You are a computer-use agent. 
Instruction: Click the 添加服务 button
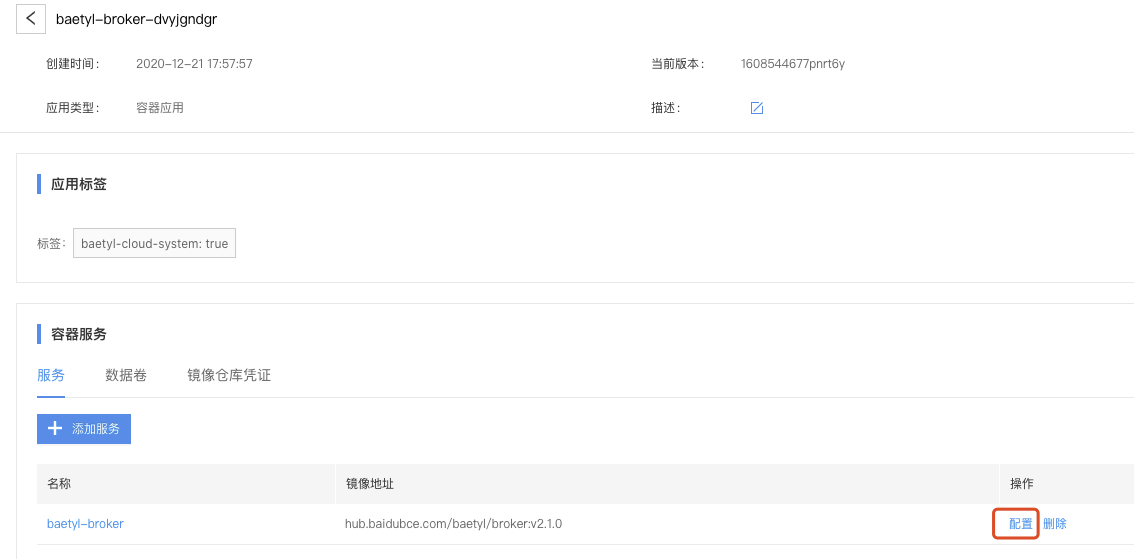(84, 429)
